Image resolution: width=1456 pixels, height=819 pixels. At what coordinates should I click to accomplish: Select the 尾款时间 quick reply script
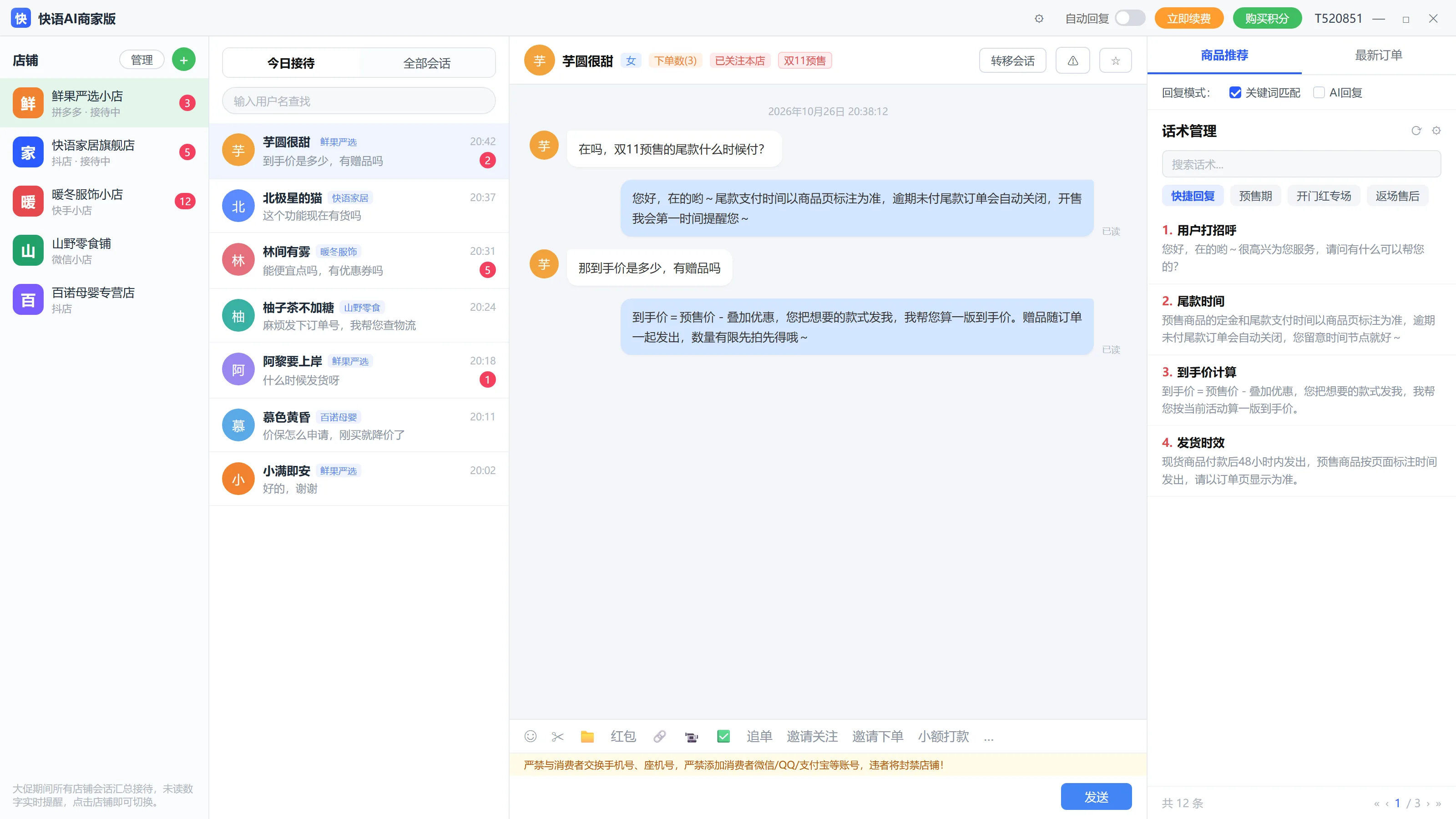1301,319
